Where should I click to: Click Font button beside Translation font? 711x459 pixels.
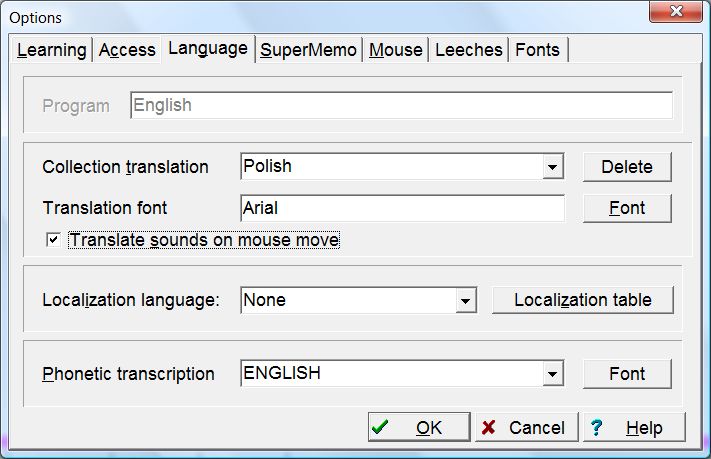pos(627,208)
